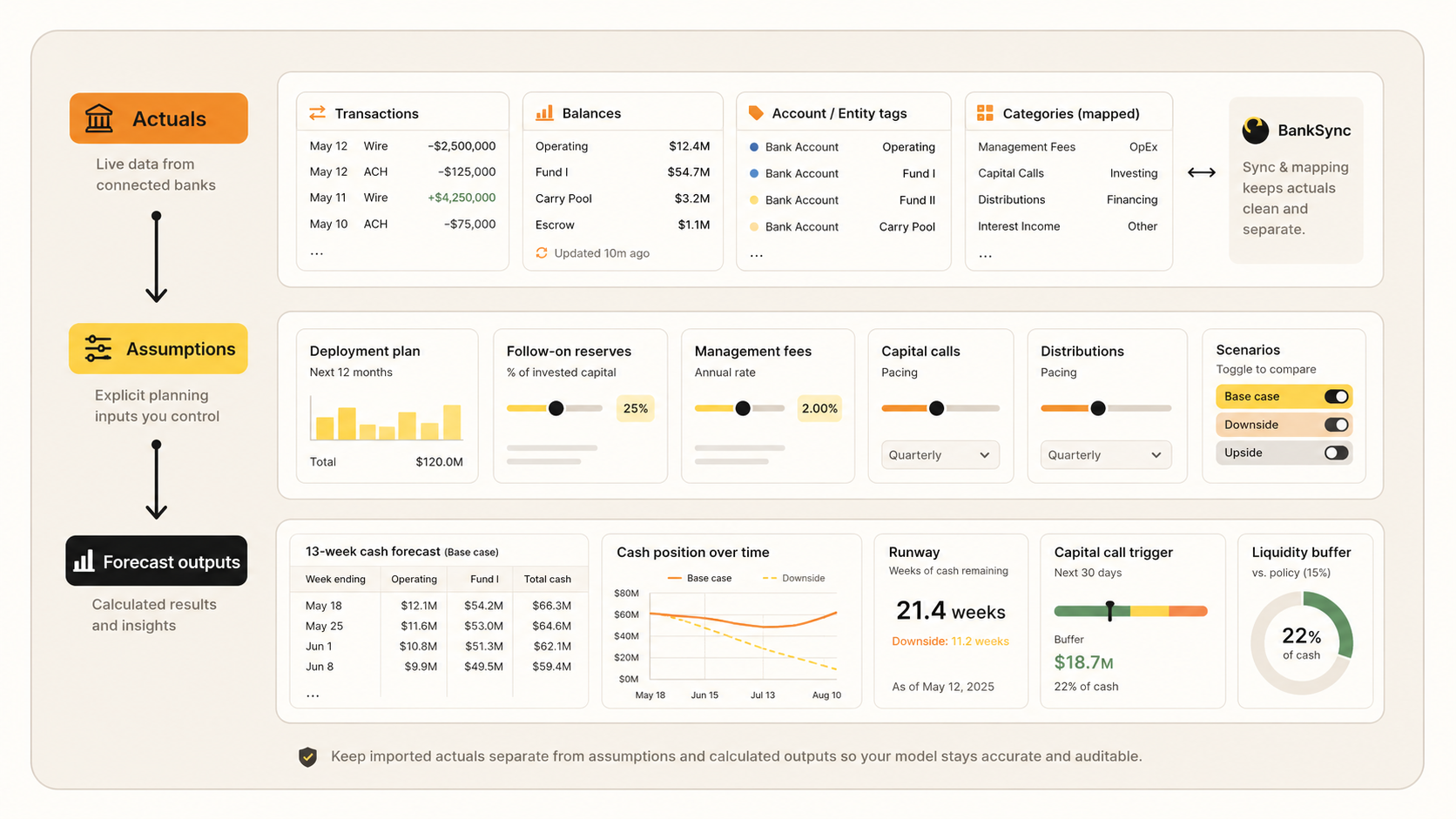Screen dimensions: 1456x819
Task: Adjust the Follow-on reserves slider handle
Action: (x=556, y=408)
